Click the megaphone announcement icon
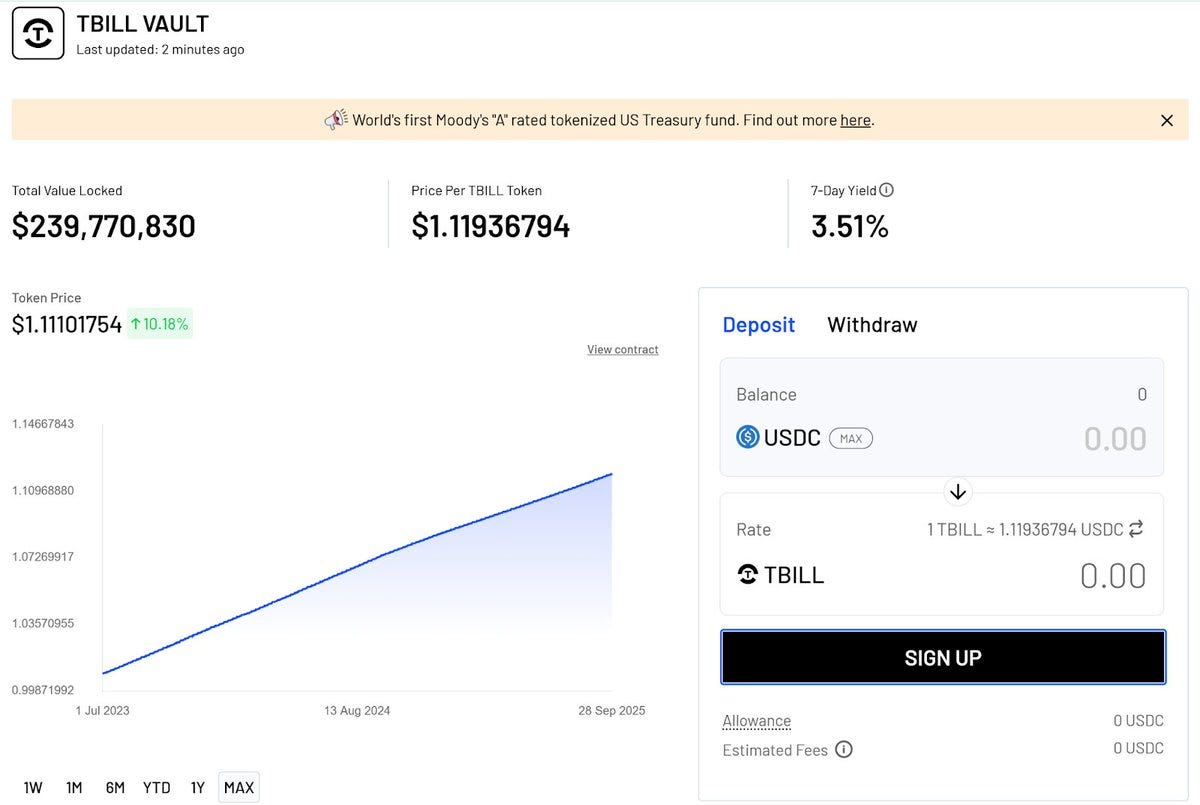Viewport: 1200px width, 805px height. 335,120
